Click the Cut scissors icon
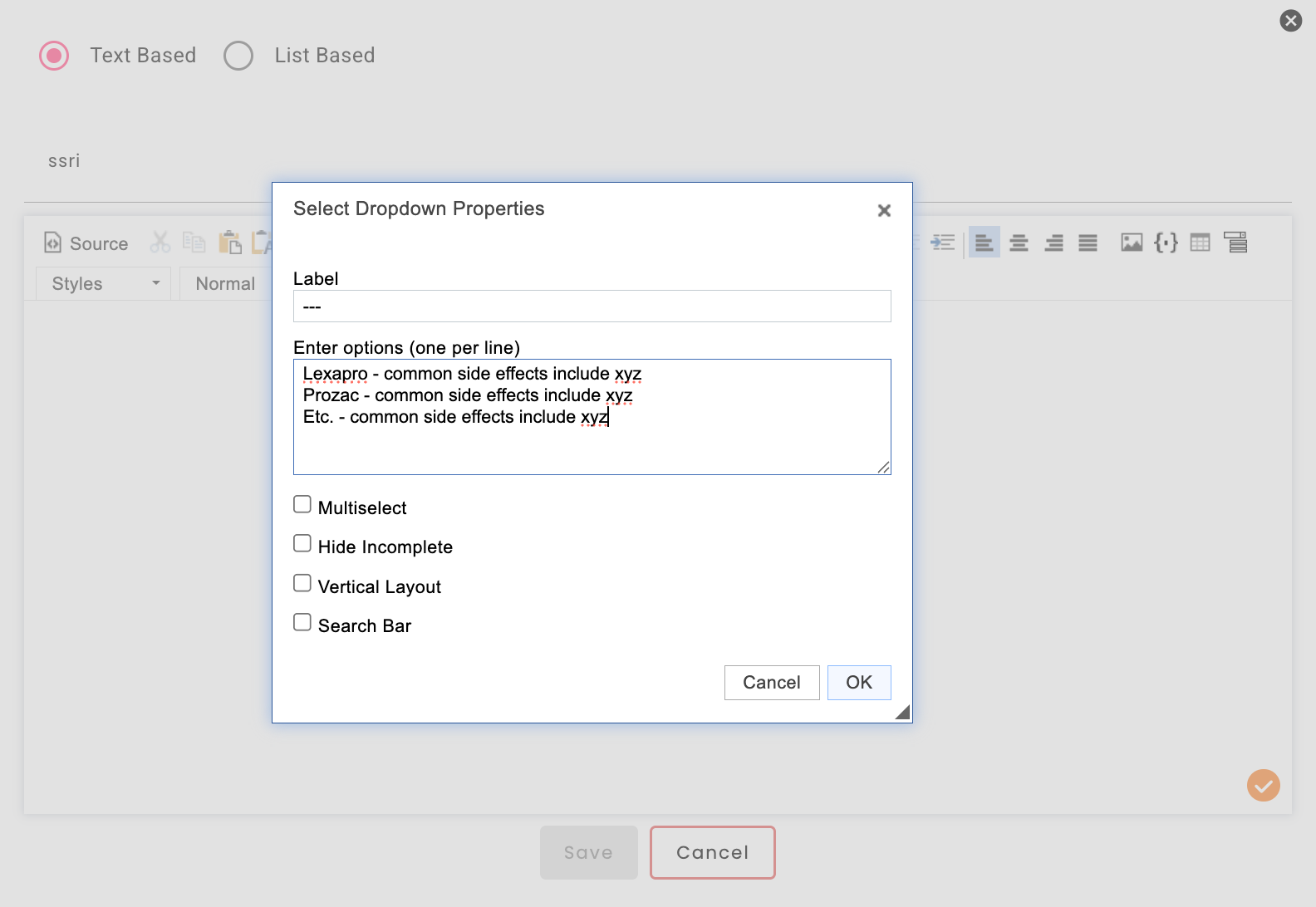 point(160,243)
